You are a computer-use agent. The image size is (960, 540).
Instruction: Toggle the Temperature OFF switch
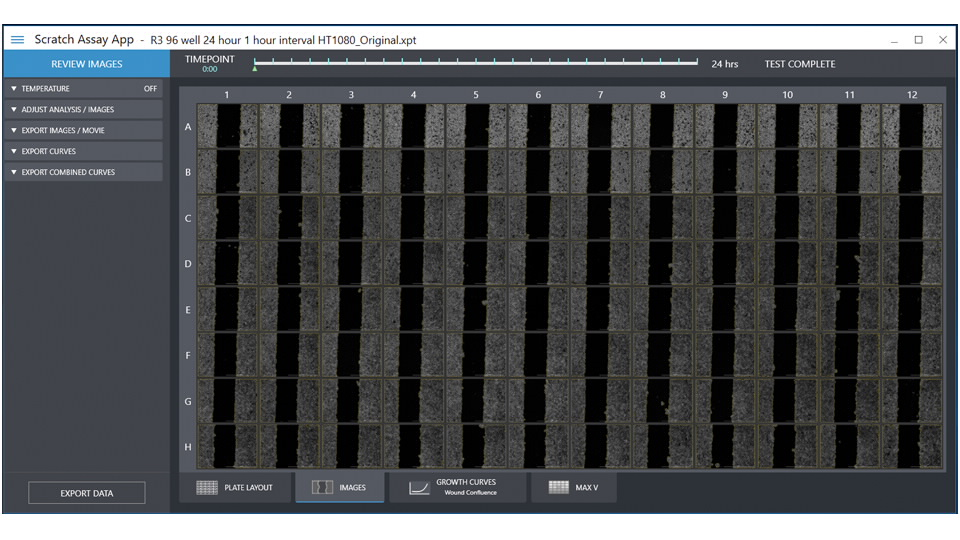coord(150,89)
